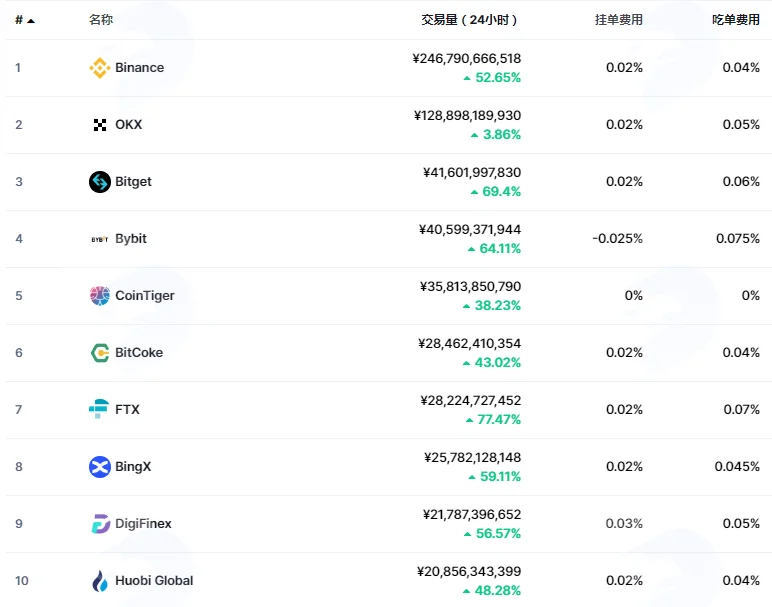Screen dimensions: 772x607
Task: Open the CoinTiger exchange name link
Action: click(145, 296)
